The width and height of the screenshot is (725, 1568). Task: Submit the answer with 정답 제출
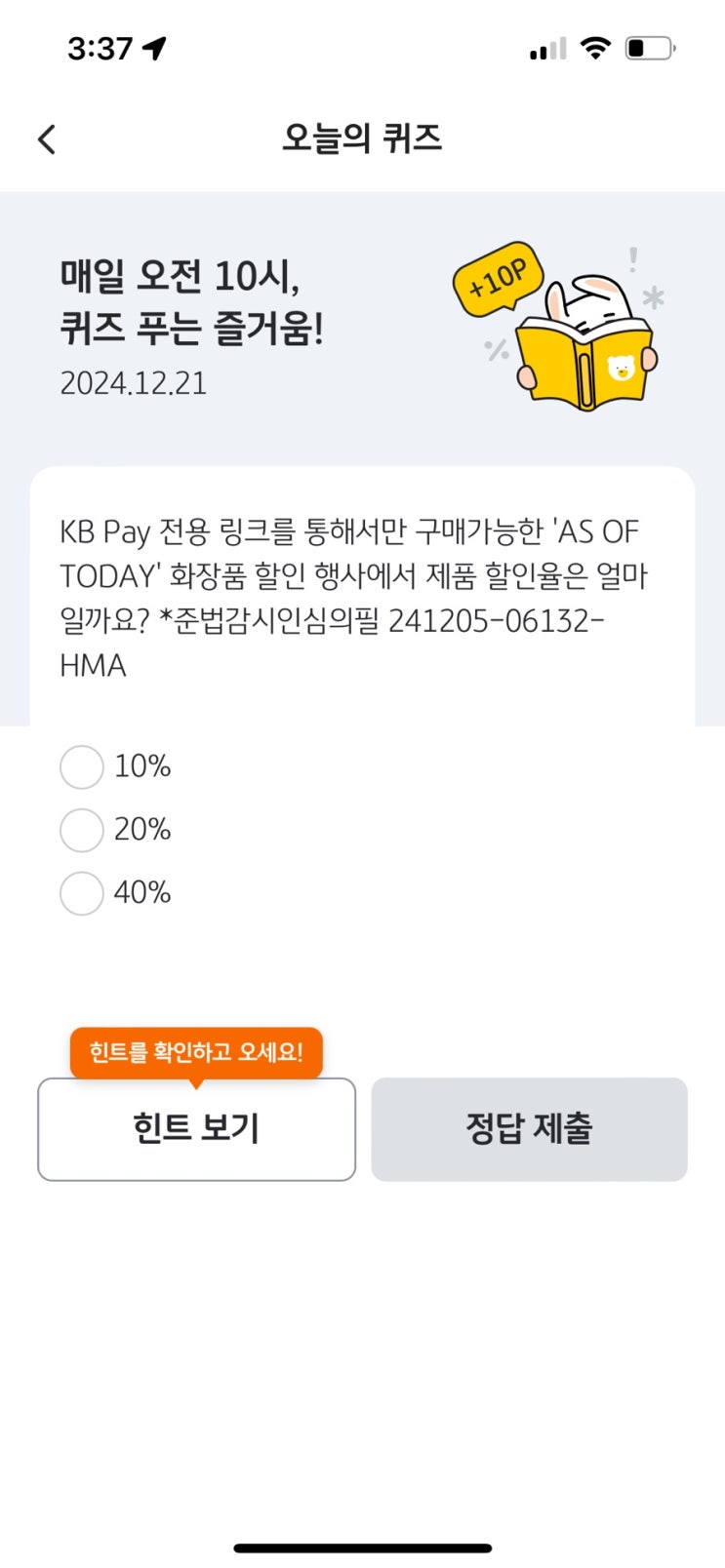click(529, 1129)
